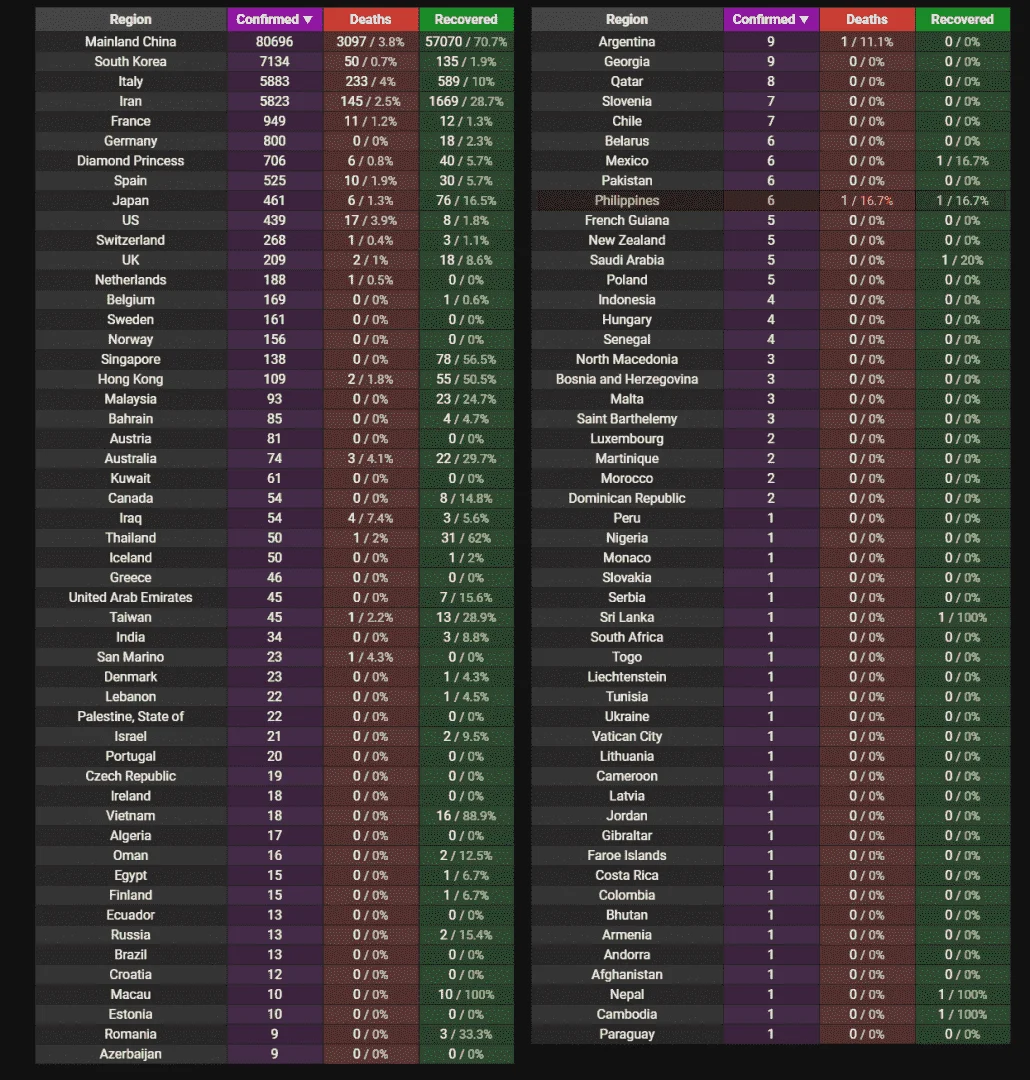Select the left table Region header
The image size is (1030, 1080).
(x=131, y=19)
